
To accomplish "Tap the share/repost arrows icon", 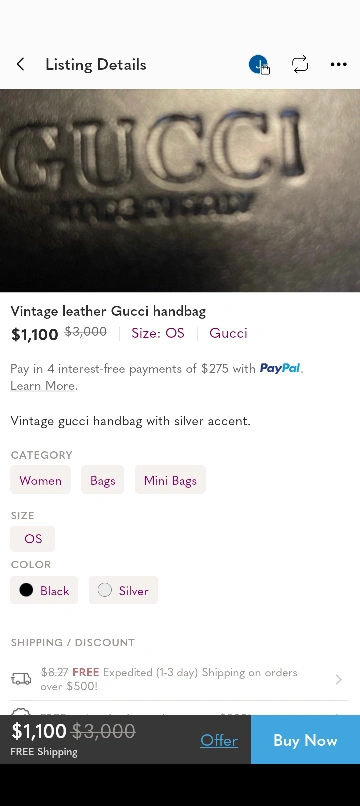I will click(x=300, y=64).
